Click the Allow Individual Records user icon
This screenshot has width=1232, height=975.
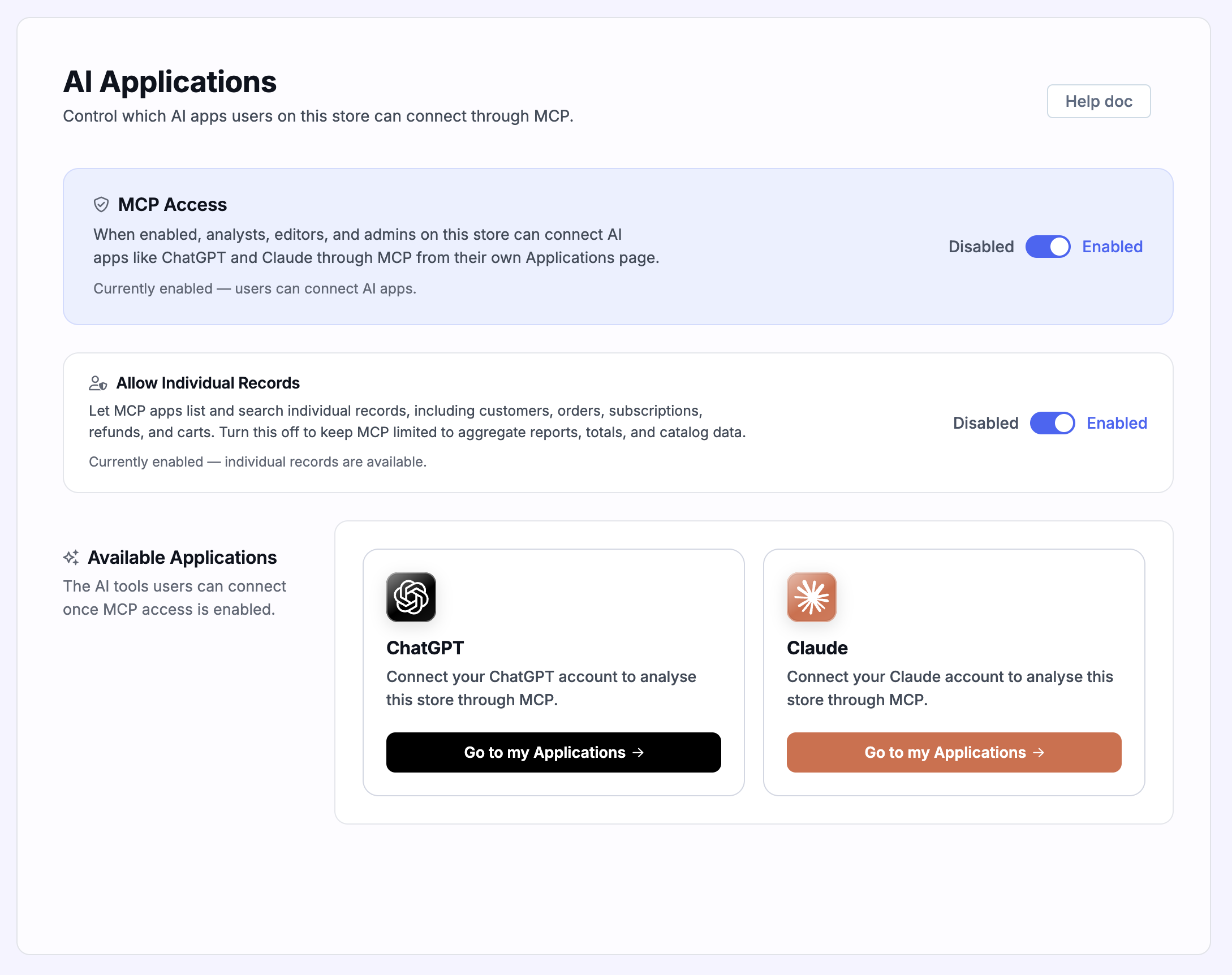click(98, 382)
